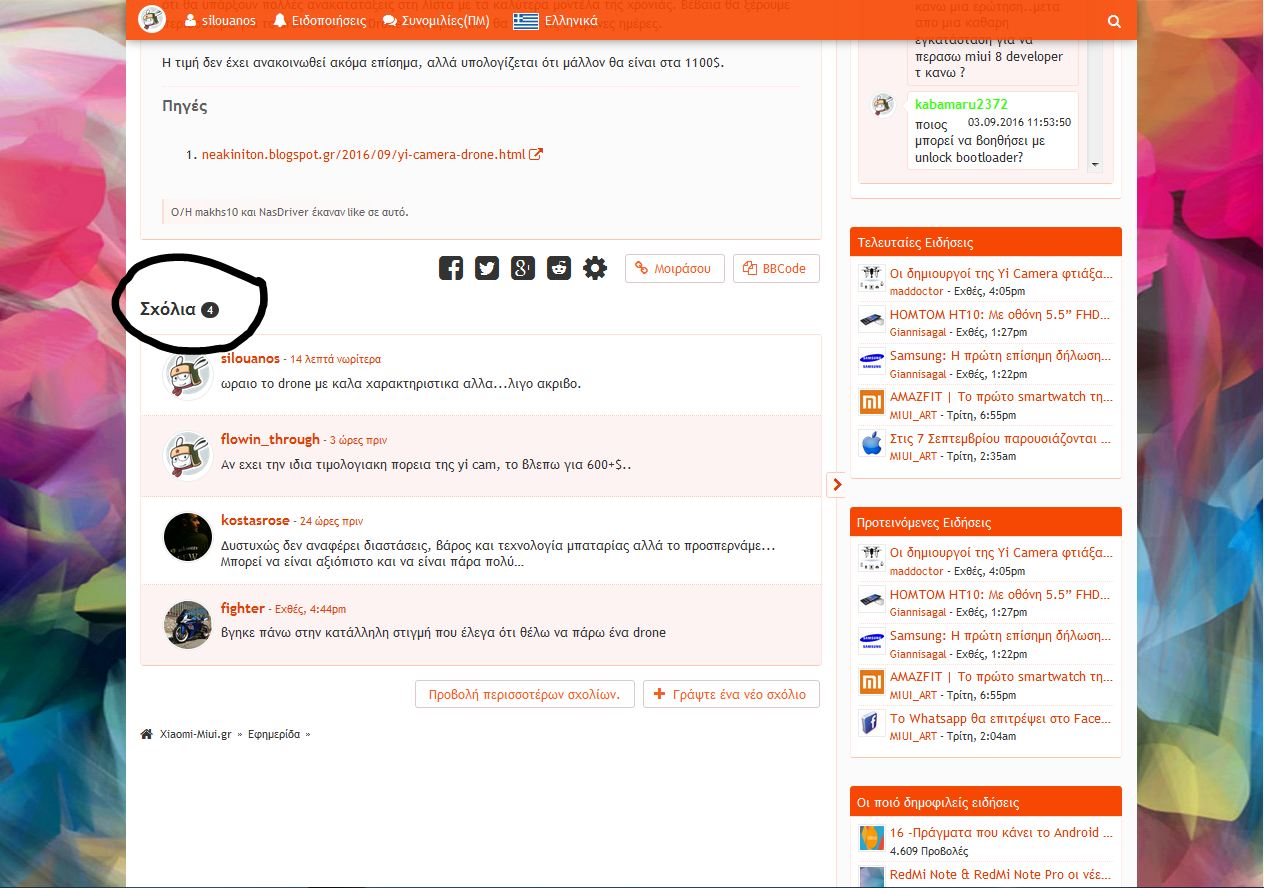This screenshot has height=888, width=1264.
Task: Open the silouanos user menu
Action: (x=219, y=20)
